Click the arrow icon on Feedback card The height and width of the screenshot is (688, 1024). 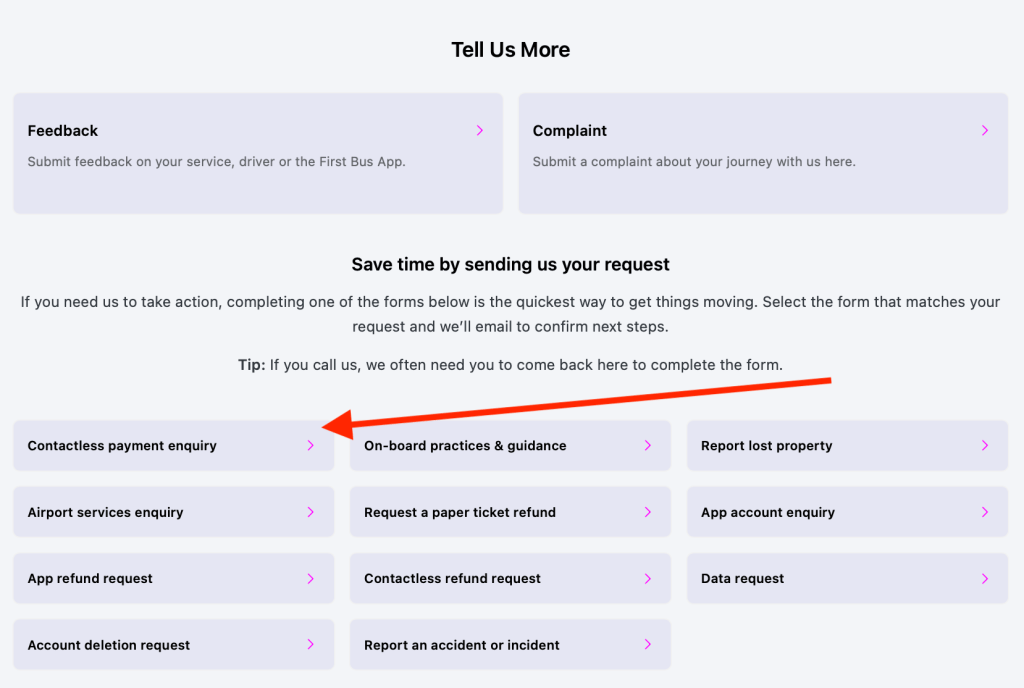pos(480,131)
